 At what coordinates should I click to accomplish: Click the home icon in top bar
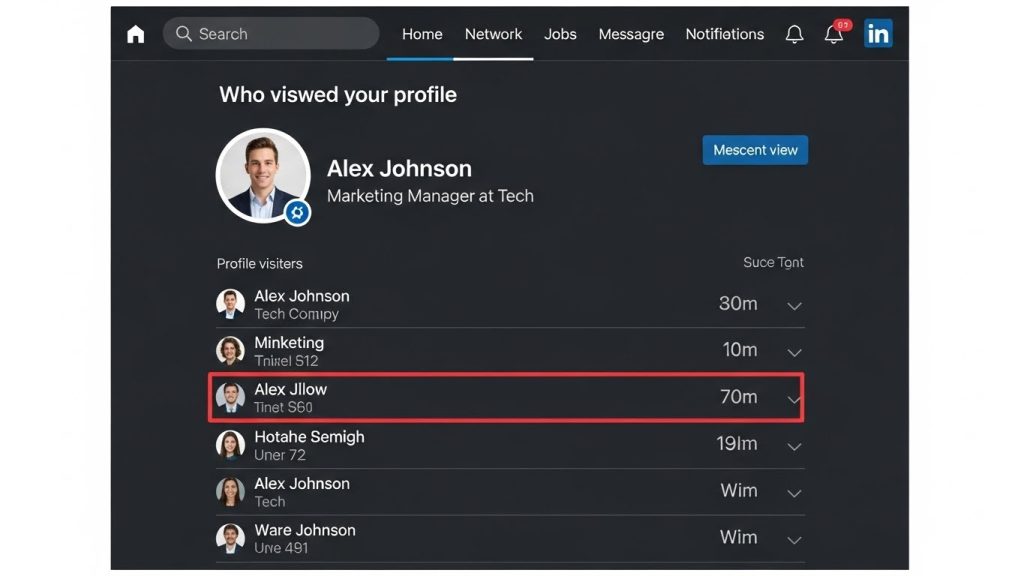coord(136,34)
